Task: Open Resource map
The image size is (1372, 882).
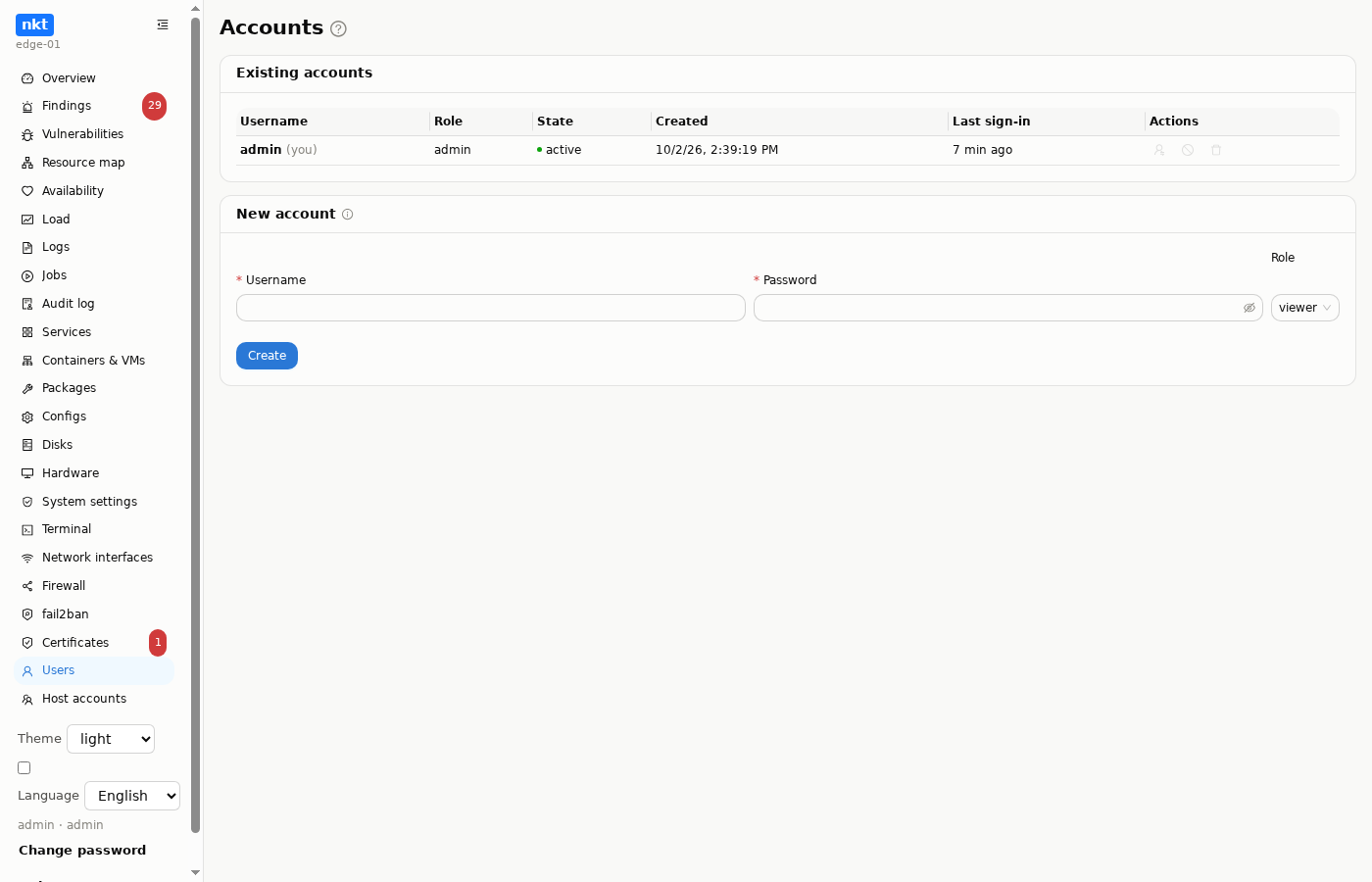Action: [94, 163]
